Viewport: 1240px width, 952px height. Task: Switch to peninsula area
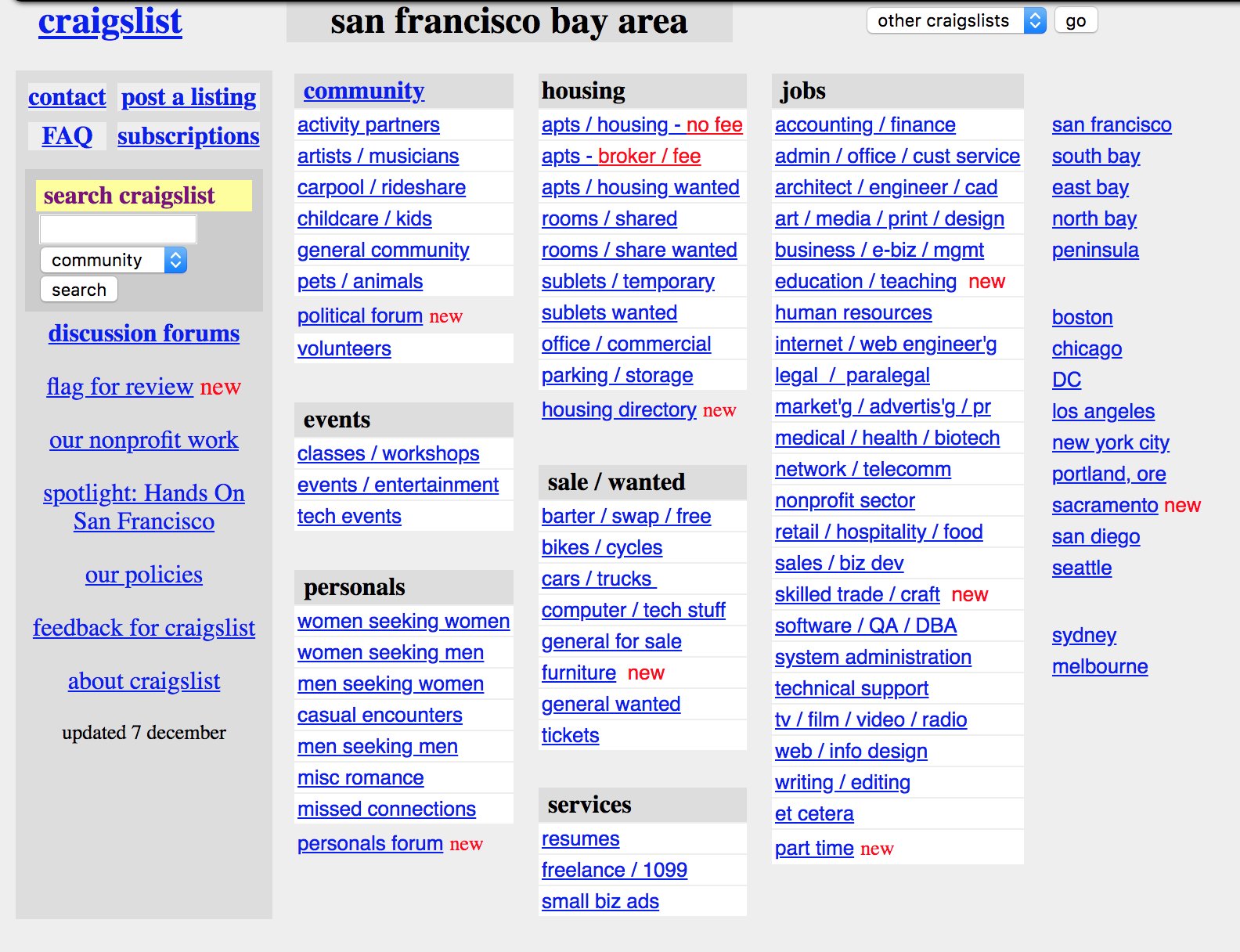(x=1095, y=250)
